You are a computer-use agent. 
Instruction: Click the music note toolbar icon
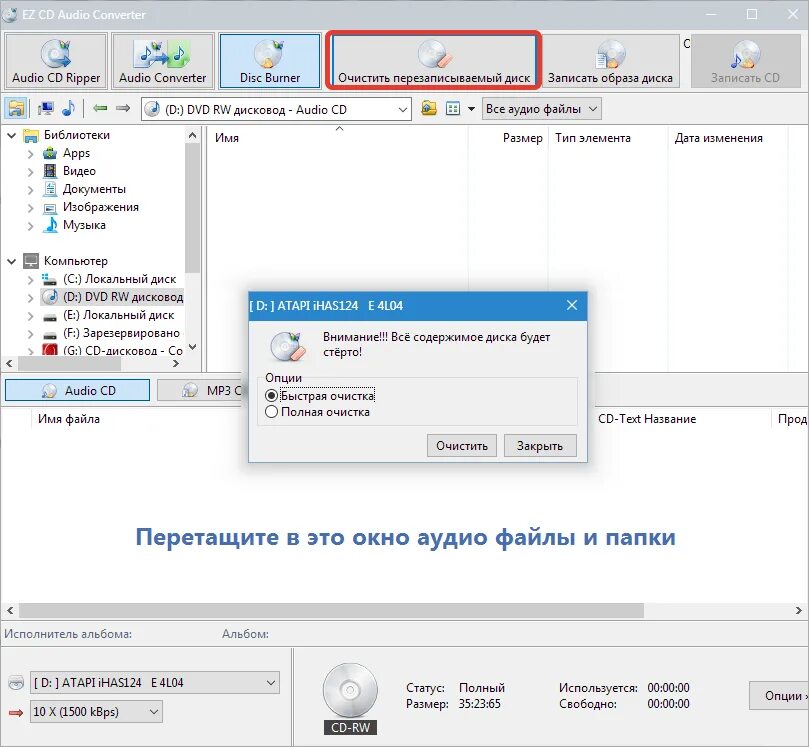pyautogui.click(x=68, y=109)
